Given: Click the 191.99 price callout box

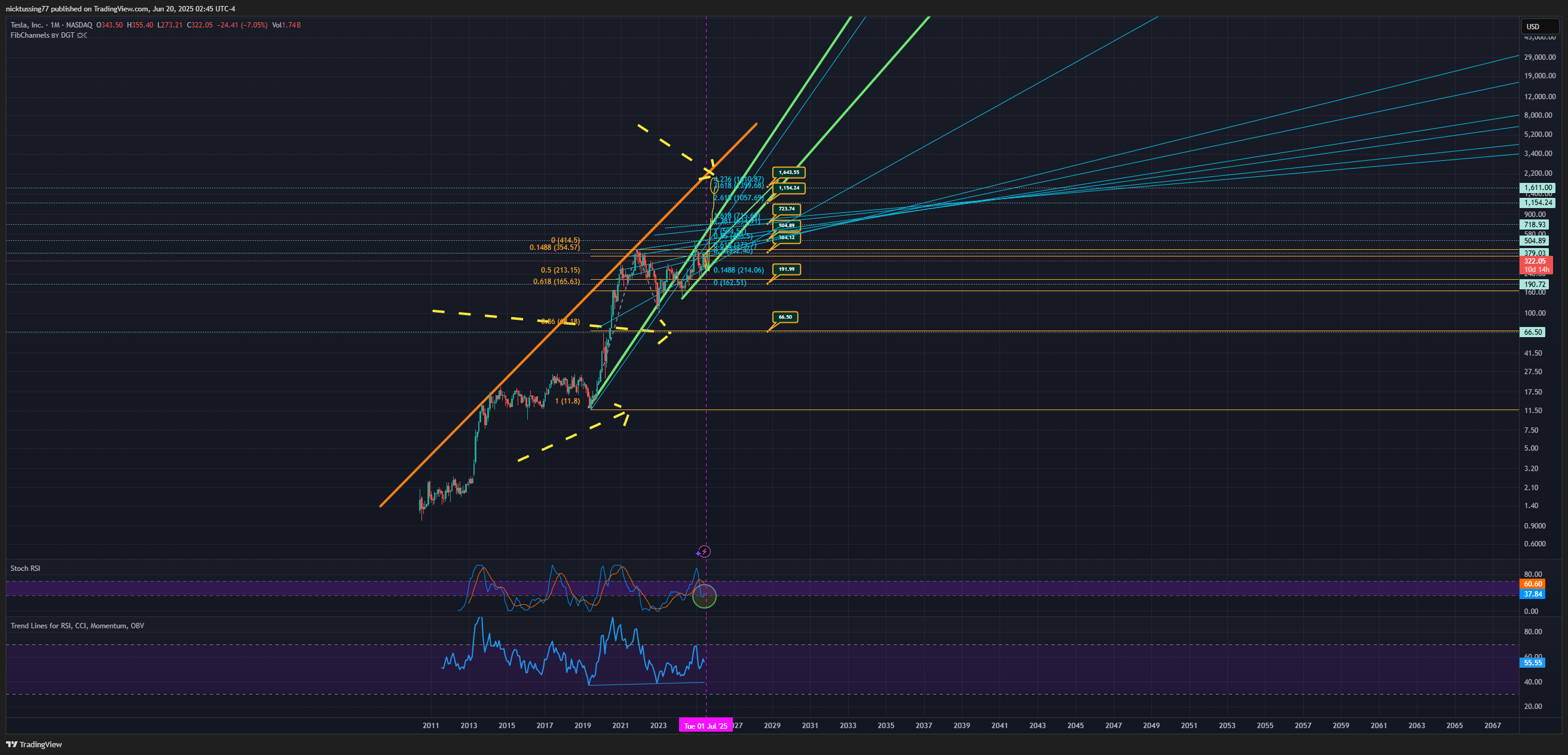Looking at the screenshot, I should coord(787,269).
